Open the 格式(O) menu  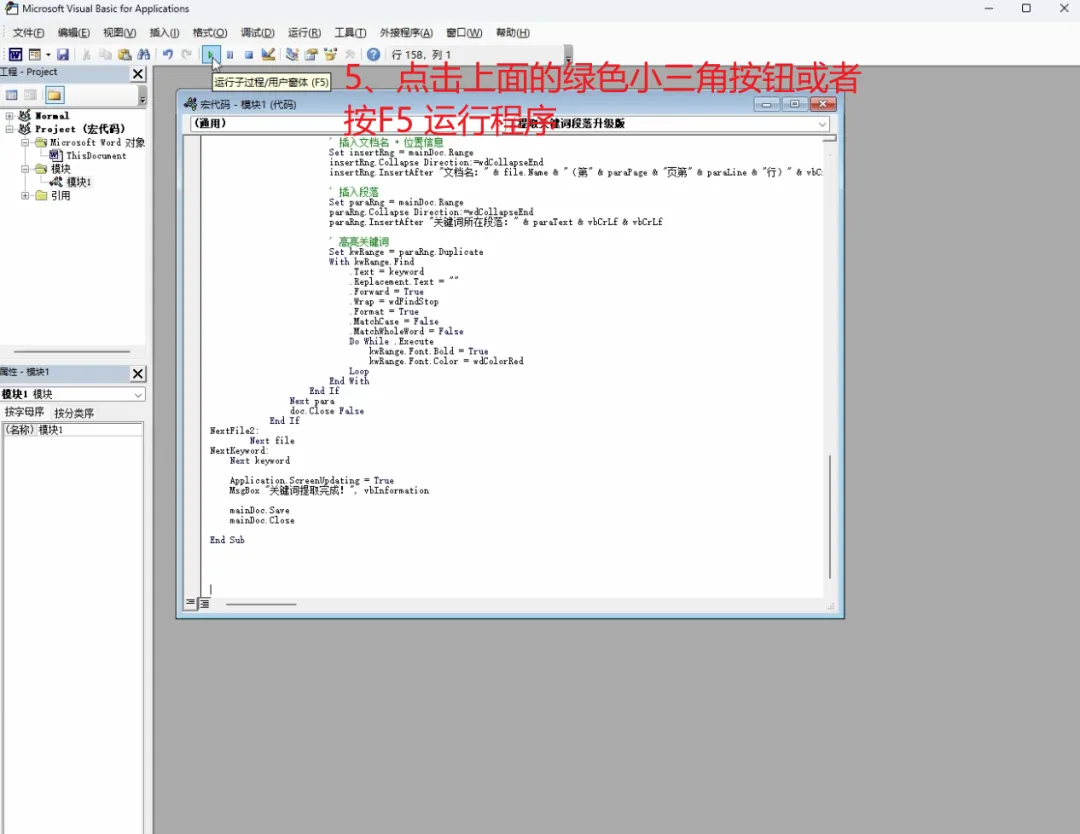pyautogui.click(x=210, y=32)
